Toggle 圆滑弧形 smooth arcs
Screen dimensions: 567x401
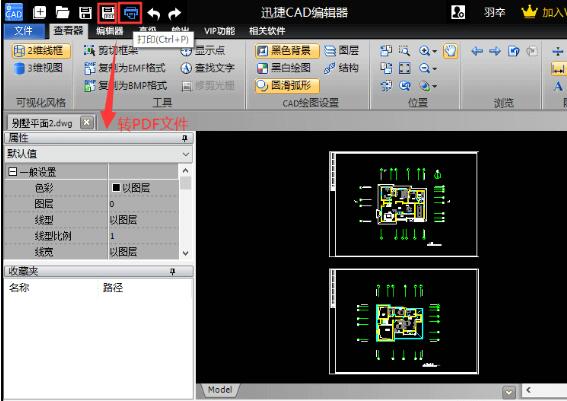click(287, 86)
